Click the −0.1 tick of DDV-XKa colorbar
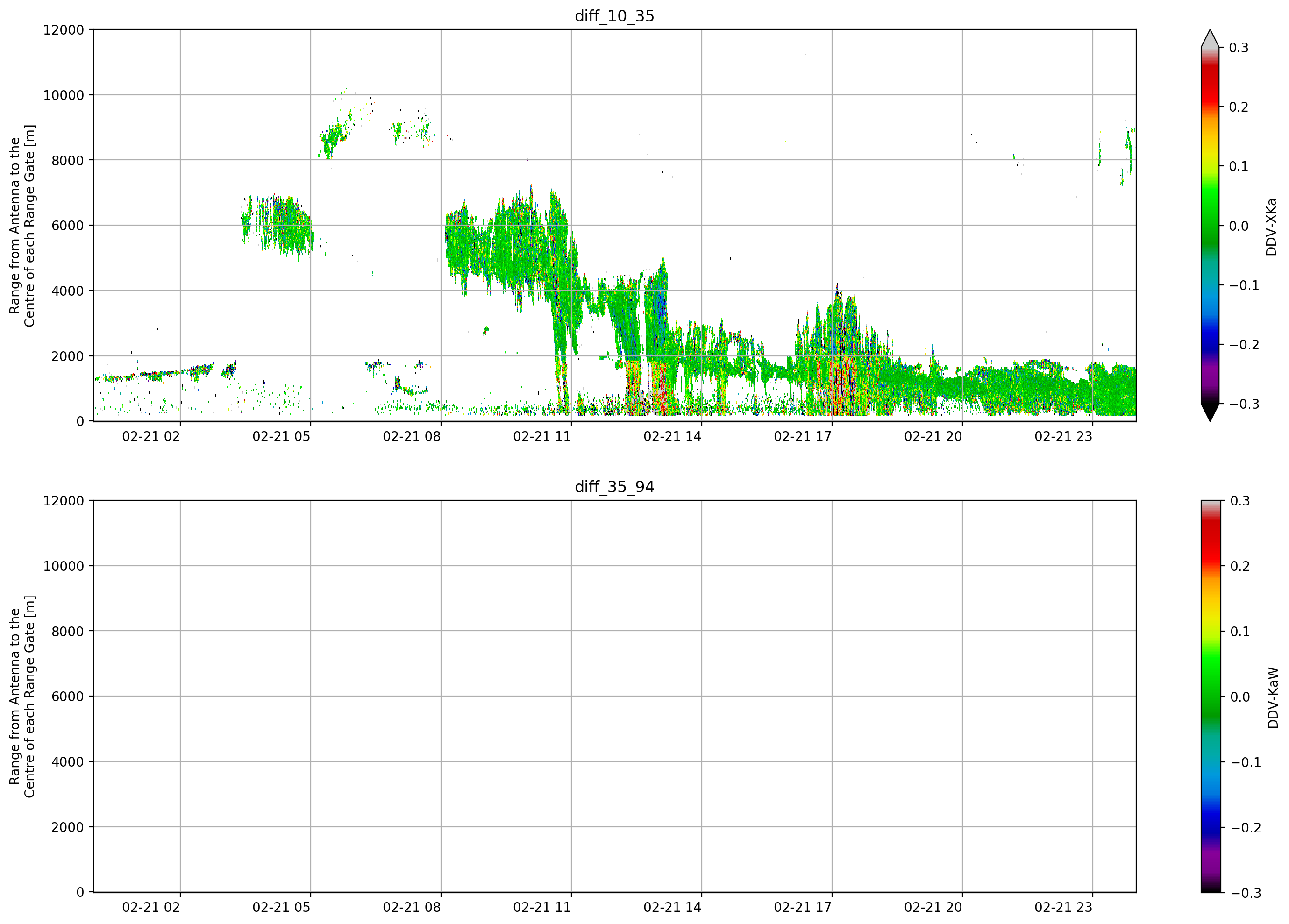Screen dimensions: 1289x924 pos(1244,285)
